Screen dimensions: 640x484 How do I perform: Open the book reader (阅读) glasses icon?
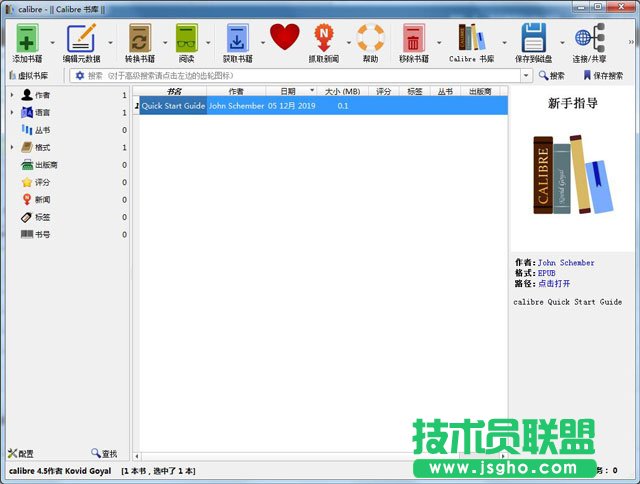click(x=186, y=39)
